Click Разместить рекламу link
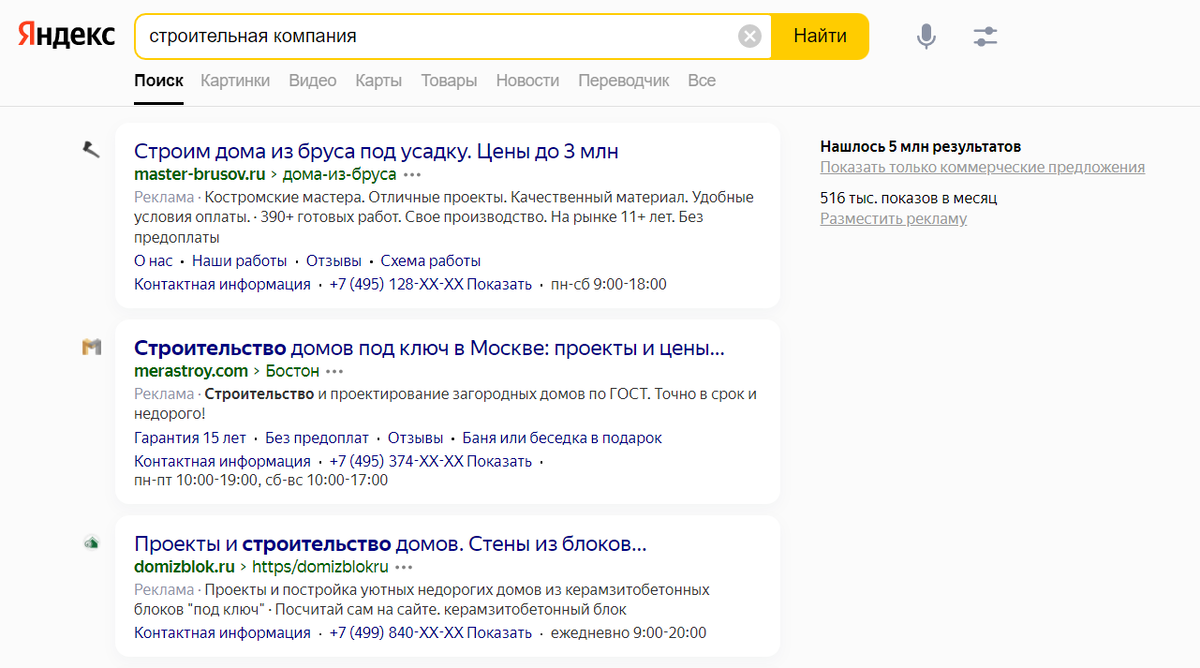The width and height of the screenshot is (1200, 668). pos(894,219)
